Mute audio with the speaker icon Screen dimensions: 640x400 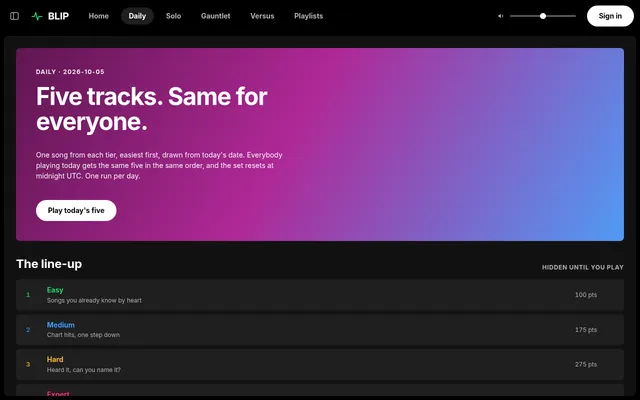click(x=500, y=16)
